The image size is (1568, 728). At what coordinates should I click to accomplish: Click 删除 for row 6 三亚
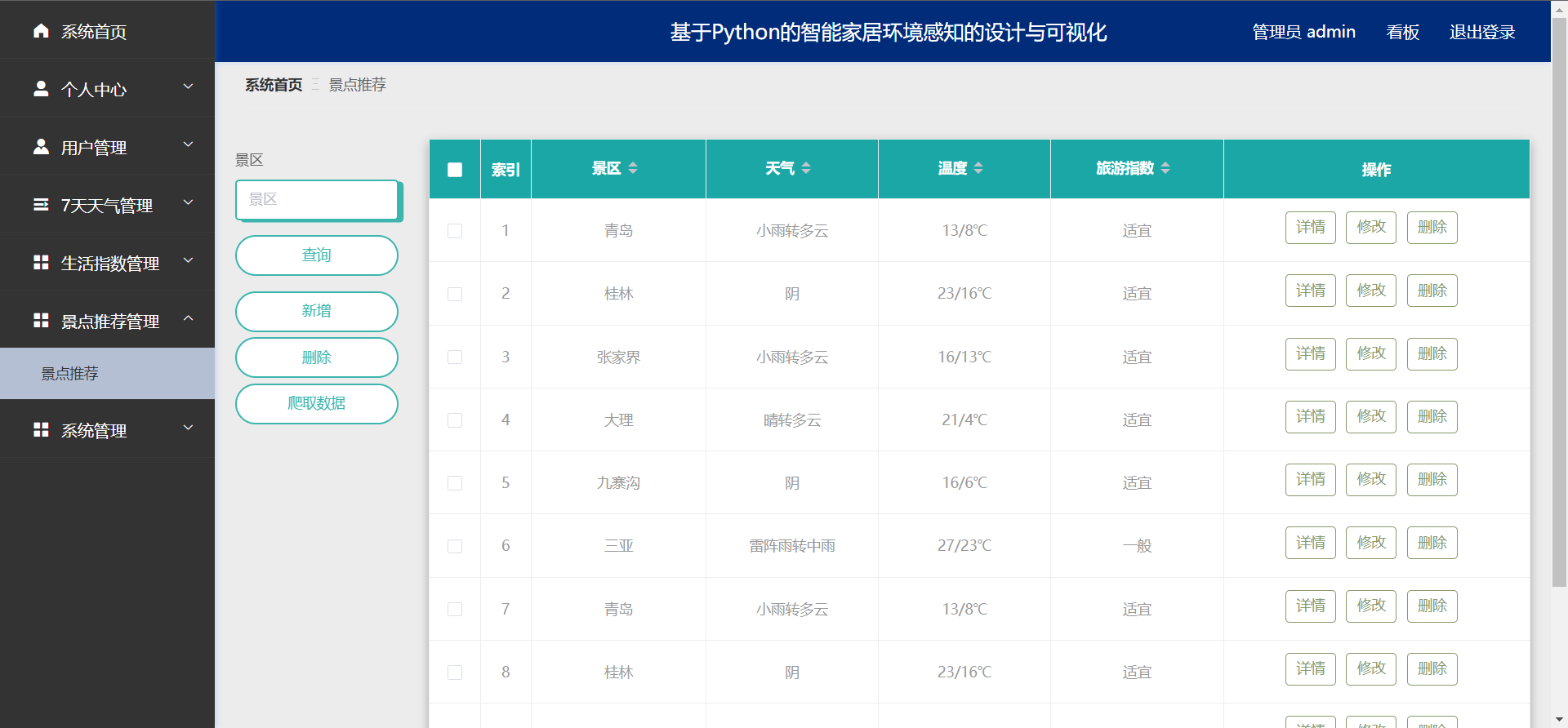pos(1432,543)
